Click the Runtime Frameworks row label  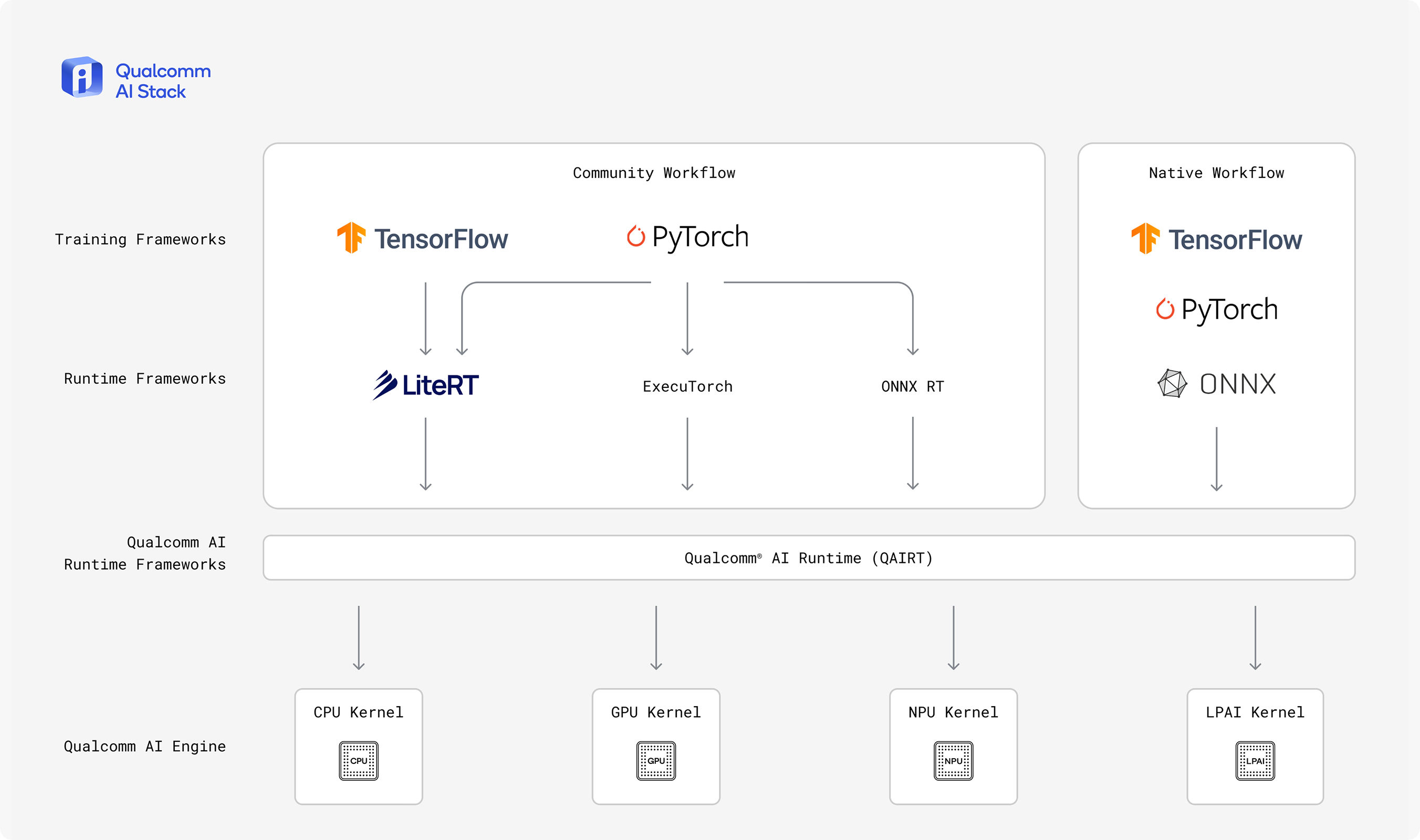pyautogui.click(x=145, y=379)
